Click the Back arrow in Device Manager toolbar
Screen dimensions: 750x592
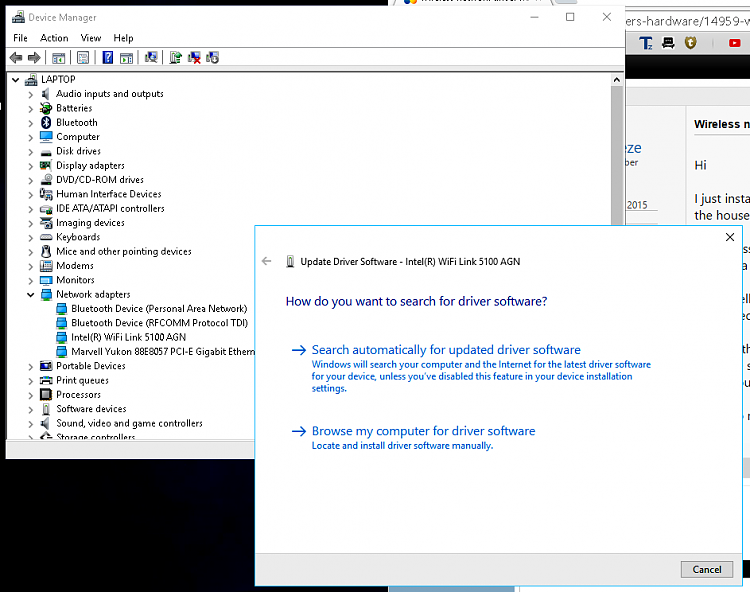click(x=16, y=58)
